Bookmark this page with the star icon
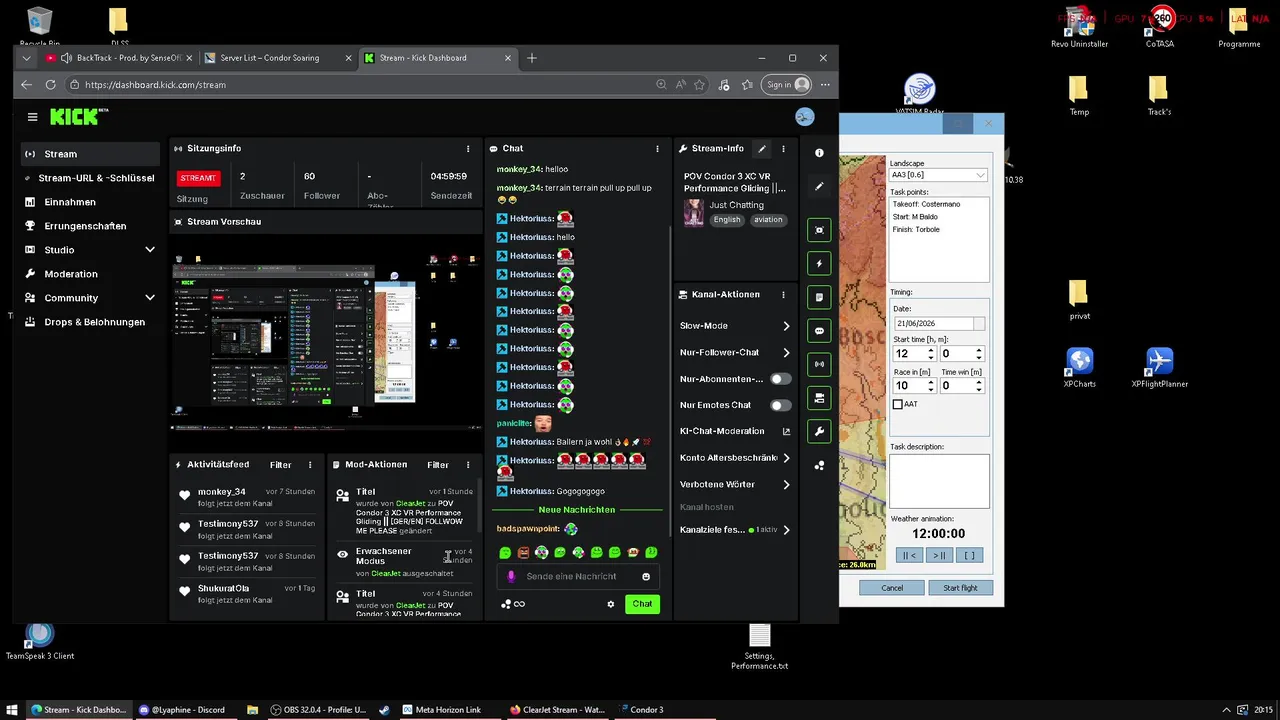This screenshot has height=720, width=1280. pos(699,85)
